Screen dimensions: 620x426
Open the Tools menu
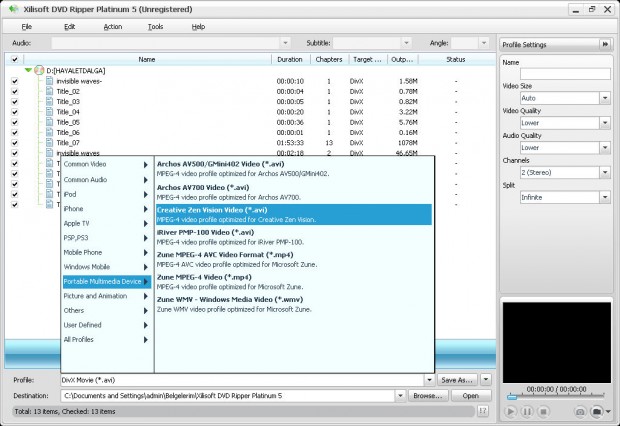click(155, 27)
